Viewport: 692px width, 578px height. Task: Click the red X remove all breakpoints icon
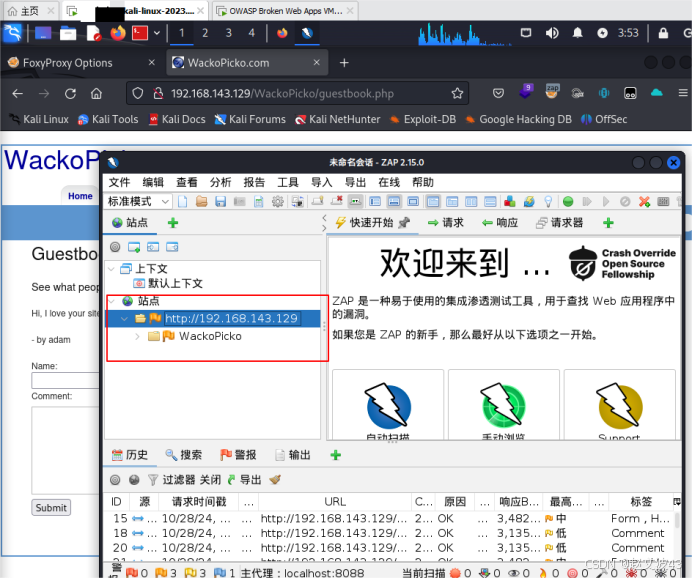pos(644,202)
